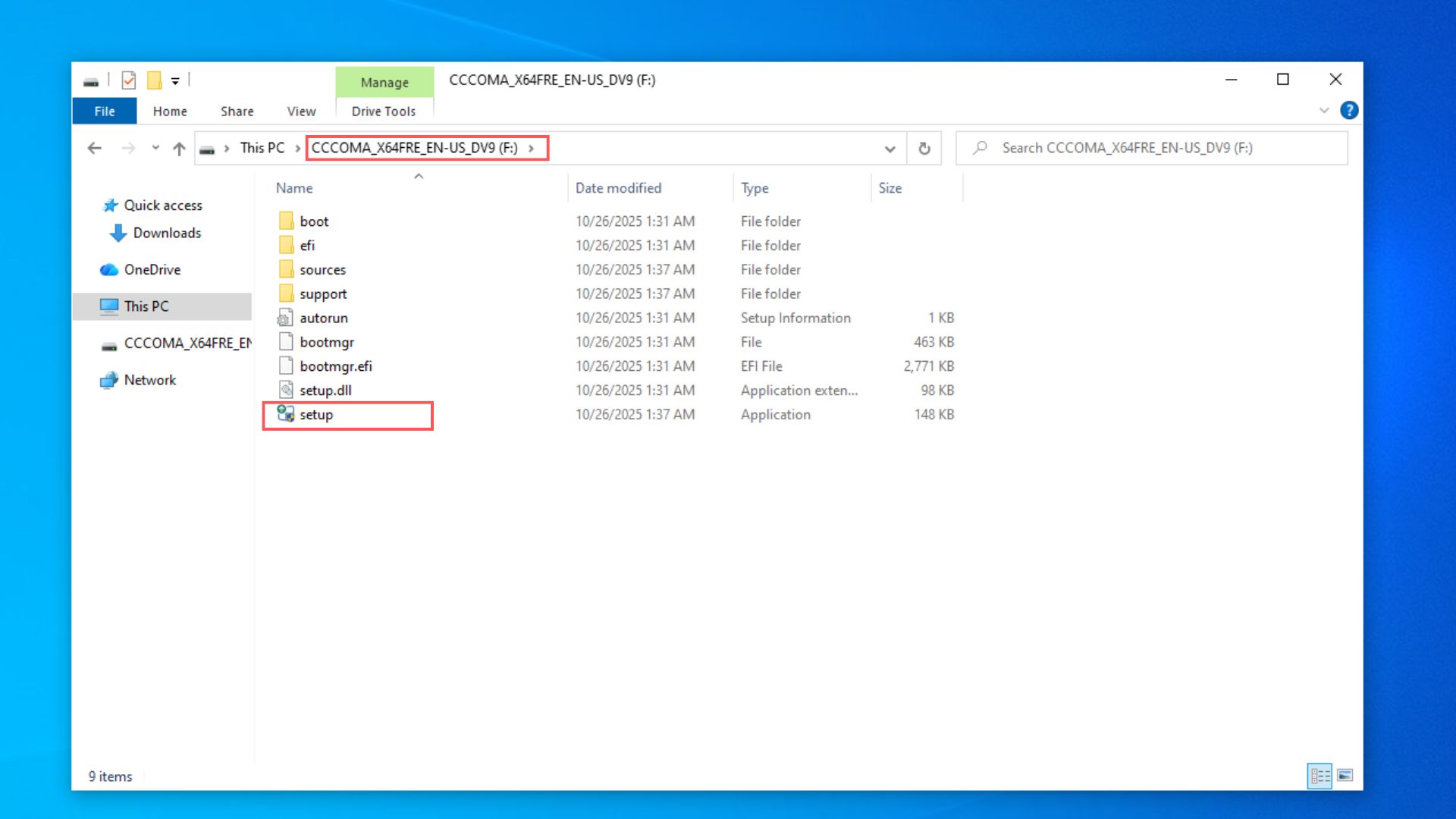This screenshot has height=819, width=1456.
Task: Create a new folder using the toolbar icon
Action: coord(154,80)
